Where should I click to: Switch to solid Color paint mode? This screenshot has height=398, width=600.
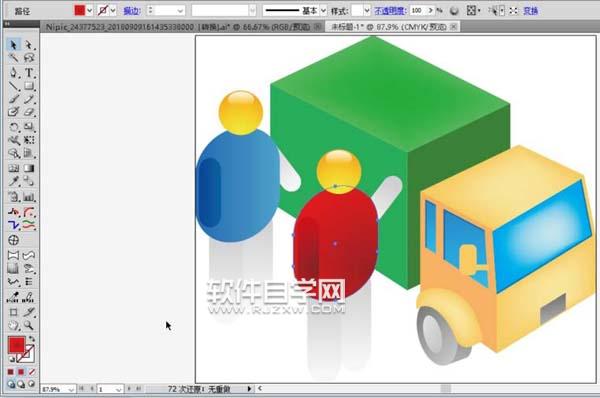[x=11, y=372]
